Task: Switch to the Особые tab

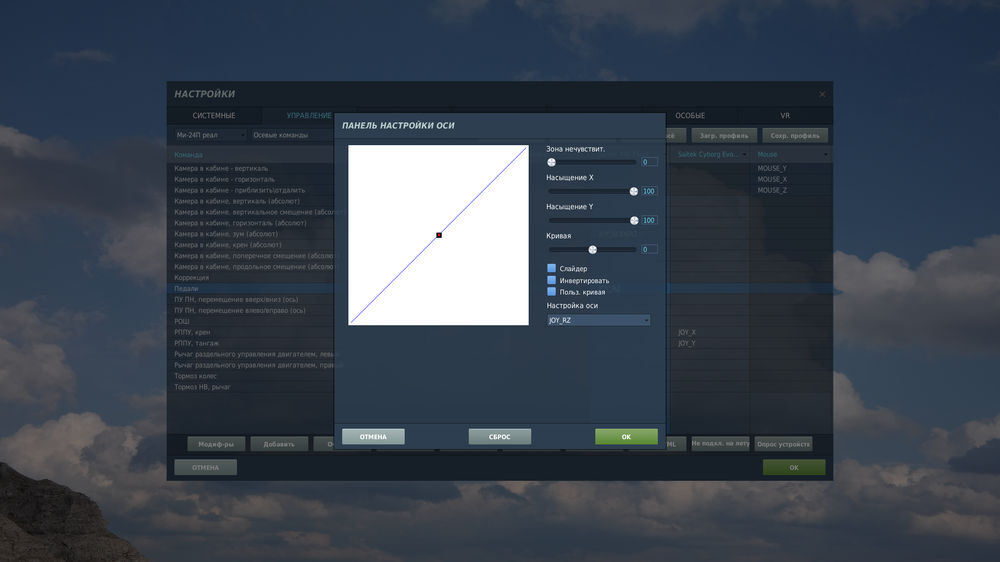Action: coord(690,115)
